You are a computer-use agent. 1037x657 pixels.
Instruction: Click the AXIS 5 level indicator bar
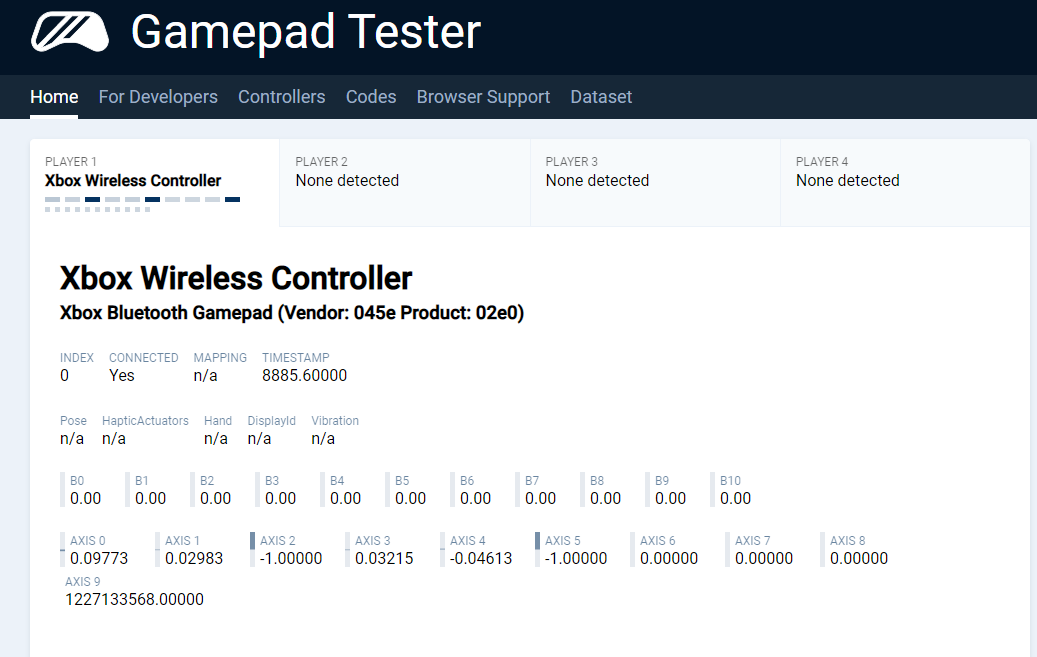538,550
